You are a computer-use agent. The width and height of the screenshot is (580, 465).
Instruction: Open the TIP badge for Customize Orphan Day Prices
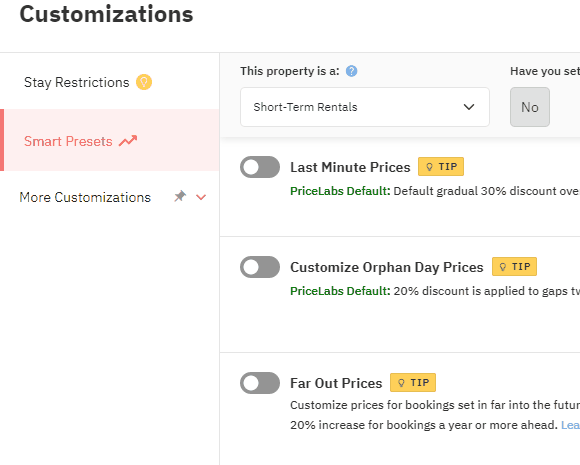click(x=514, y=266)
